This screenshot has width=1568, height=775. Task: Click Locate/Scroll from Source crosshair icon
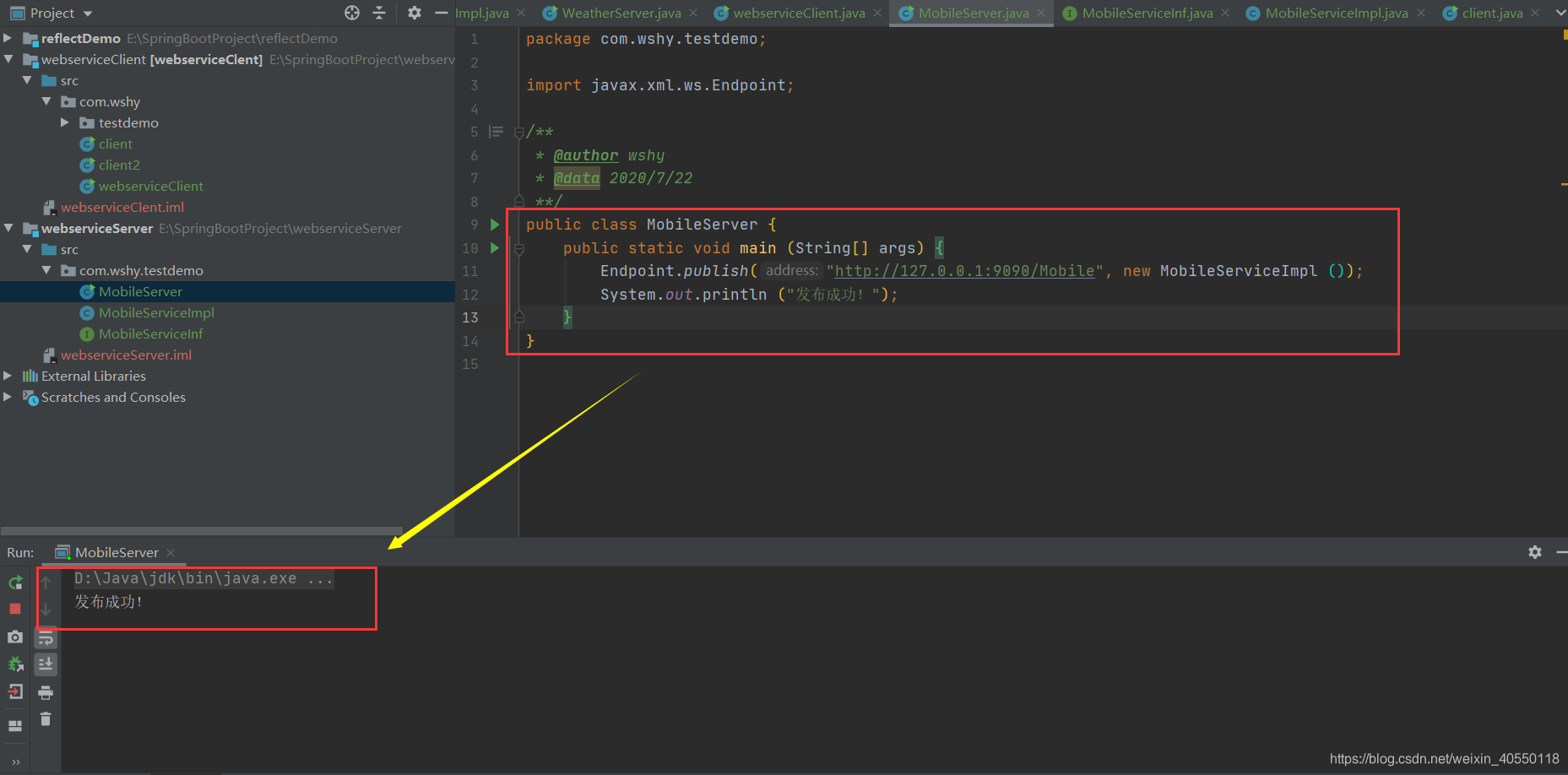352,13
